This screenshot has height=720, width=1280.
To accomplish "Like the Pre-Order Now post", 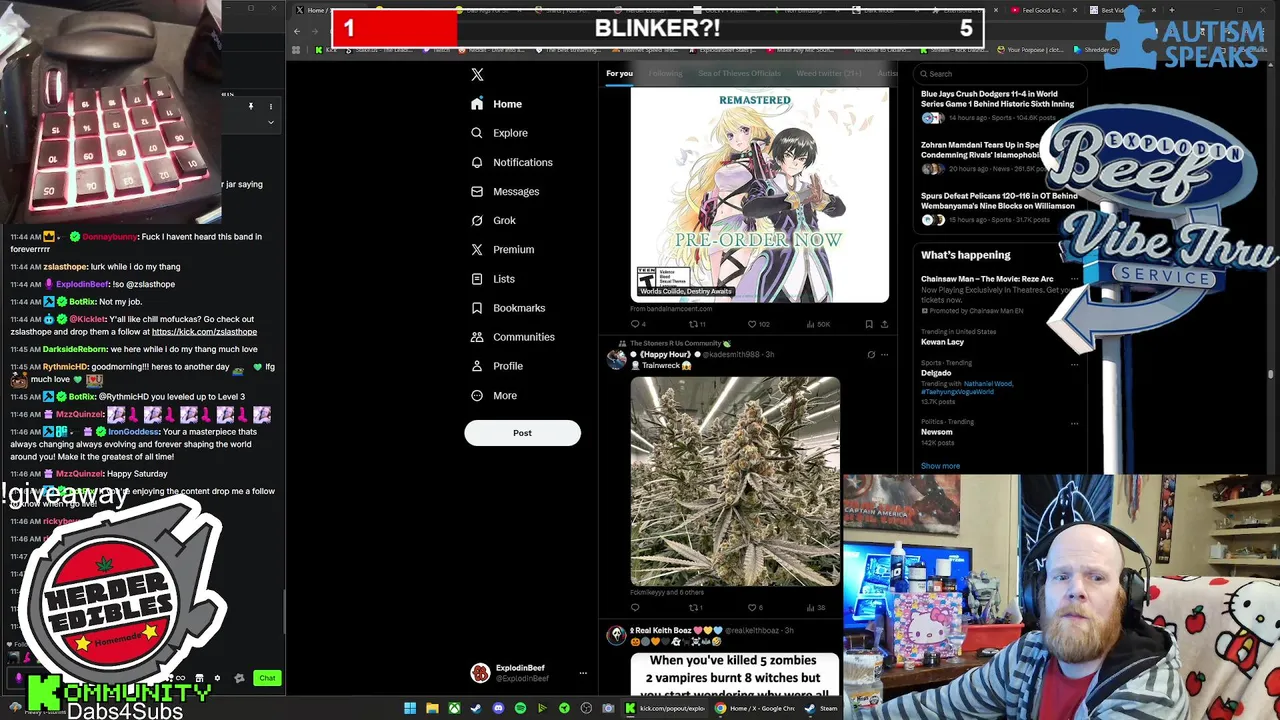I will pyautogui.click(x=758, y=324).
